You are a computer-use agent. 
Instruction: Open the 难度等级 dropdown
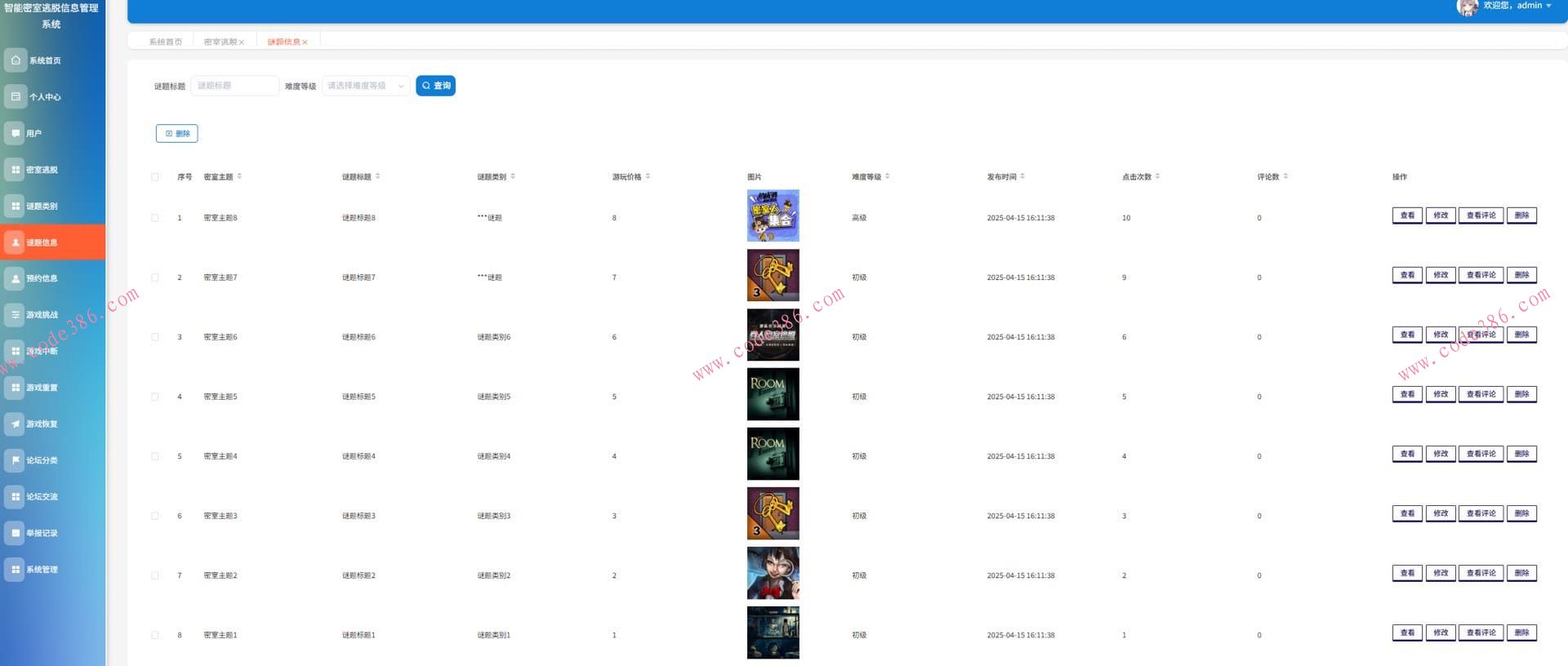(x=366, y=86)
